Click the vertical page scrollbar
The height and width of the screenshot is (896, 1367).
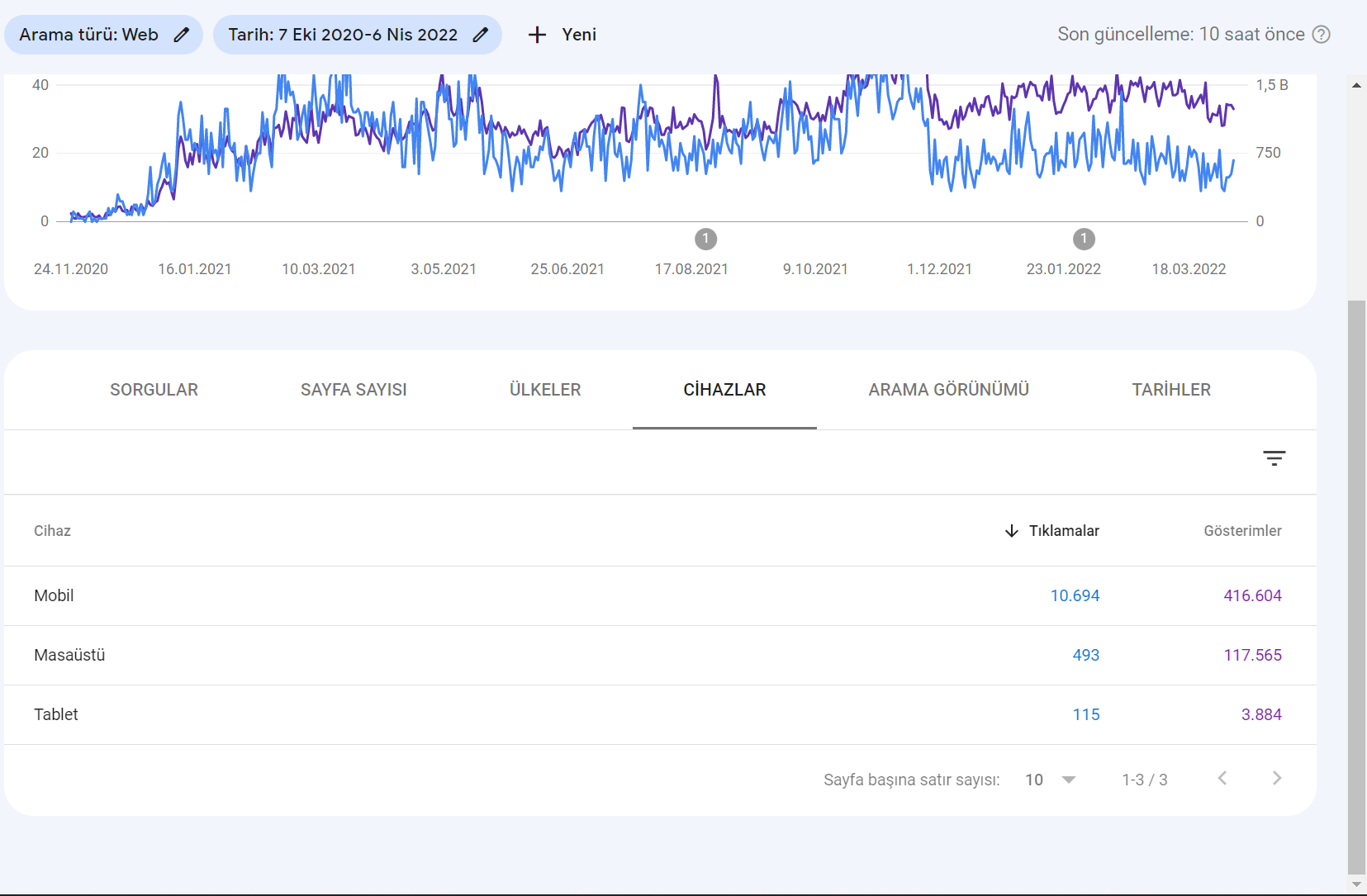pyautogui.click(x=1356, y=585)
